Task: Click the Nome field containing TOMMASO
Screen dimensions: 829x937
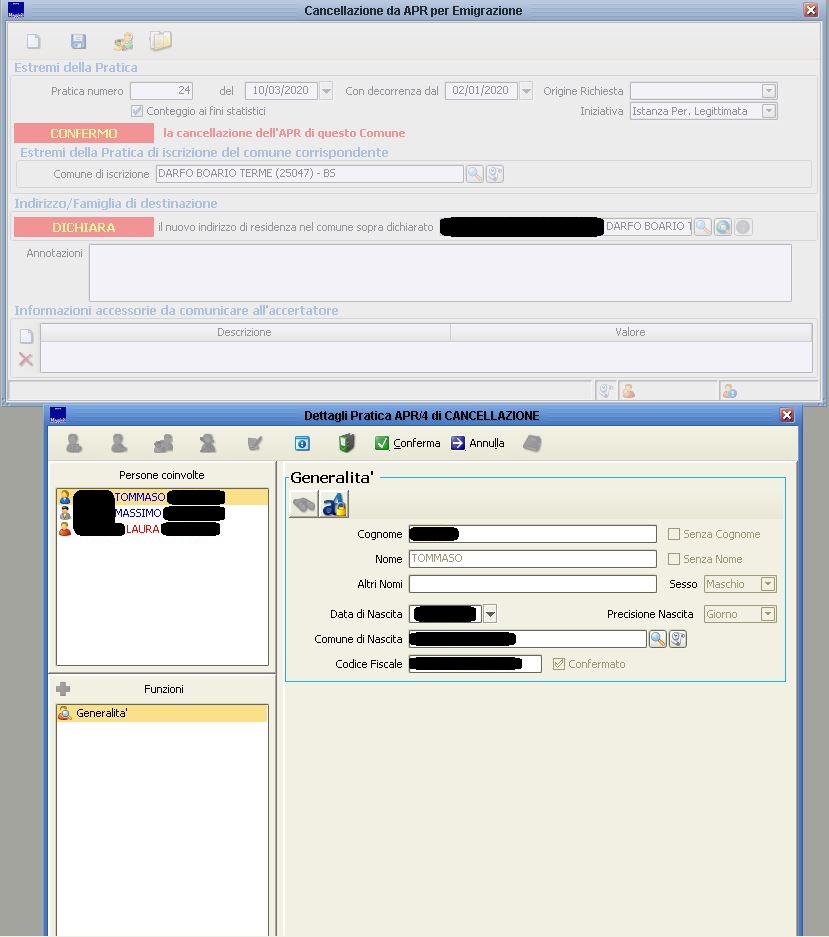Action: point(533,559)
